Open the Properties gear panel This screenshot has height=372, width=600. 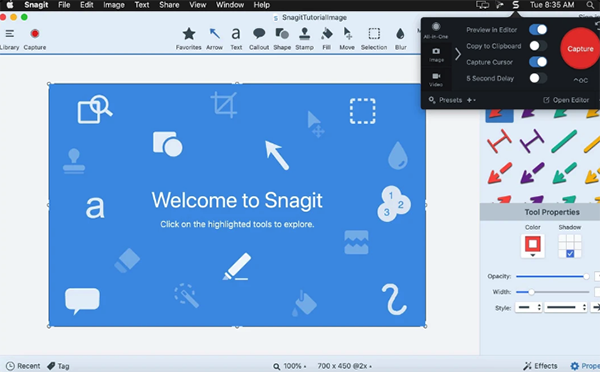pos(585,366)
